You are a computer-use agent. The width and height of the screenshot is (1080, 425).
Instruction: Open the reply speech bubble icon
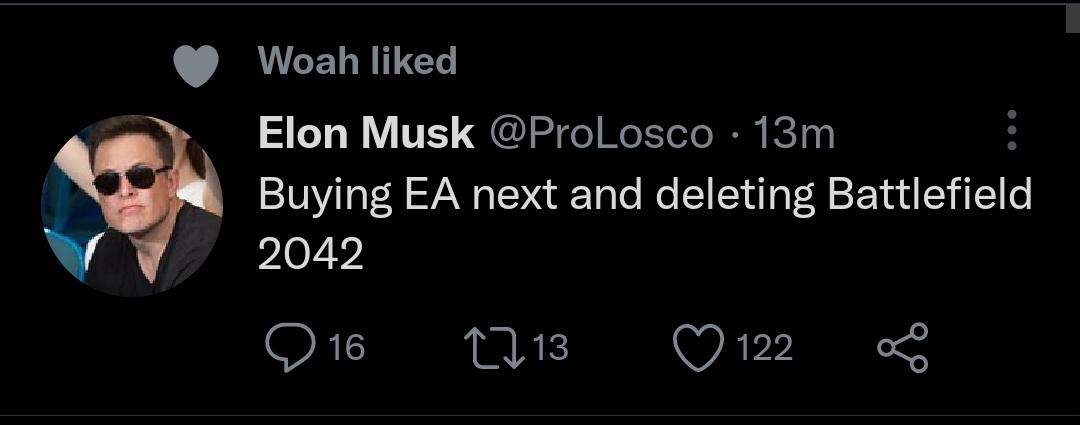click(x=289, y=347)
